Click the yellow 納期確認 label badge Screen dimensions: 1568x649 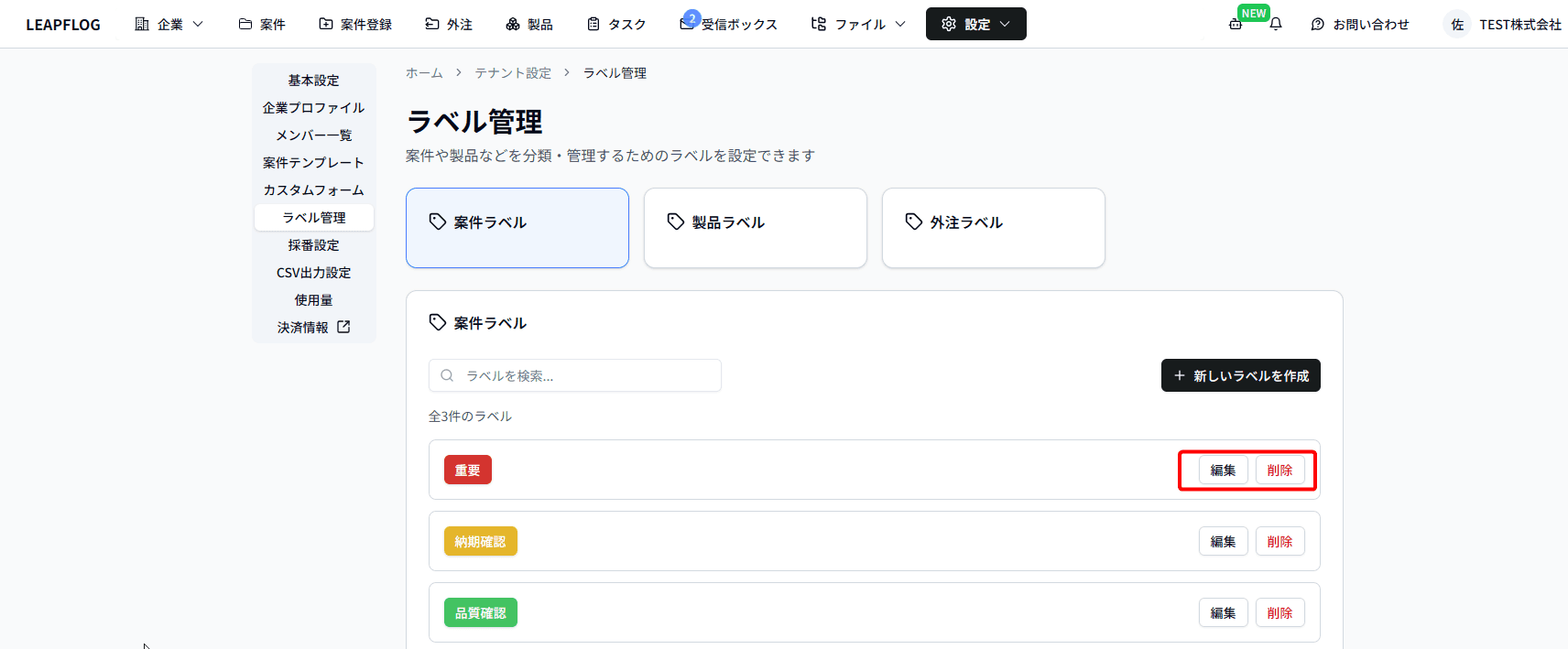coord(481,541)
